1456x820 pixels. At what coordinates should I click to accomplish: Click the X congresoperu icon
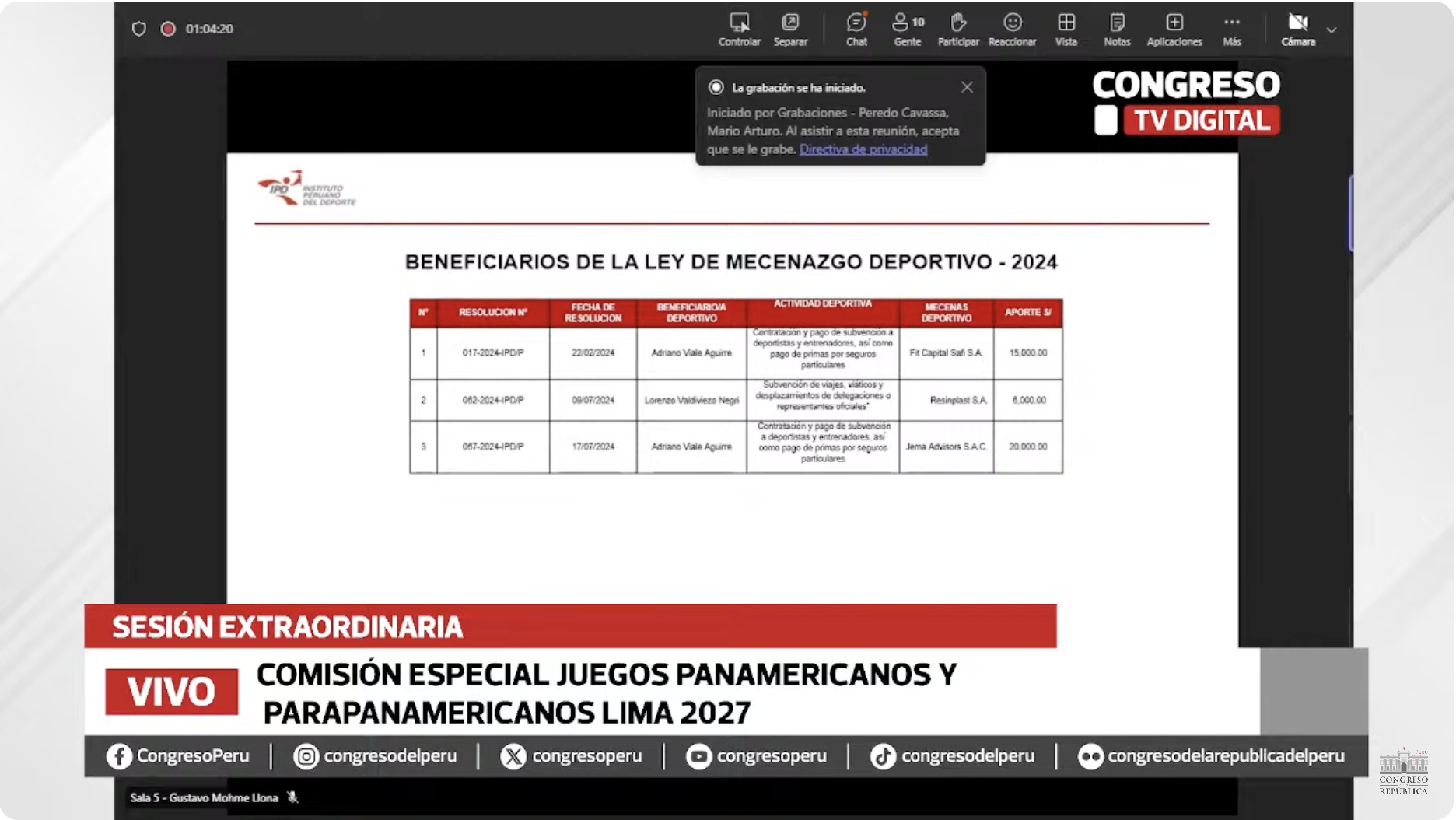(513, 756)
